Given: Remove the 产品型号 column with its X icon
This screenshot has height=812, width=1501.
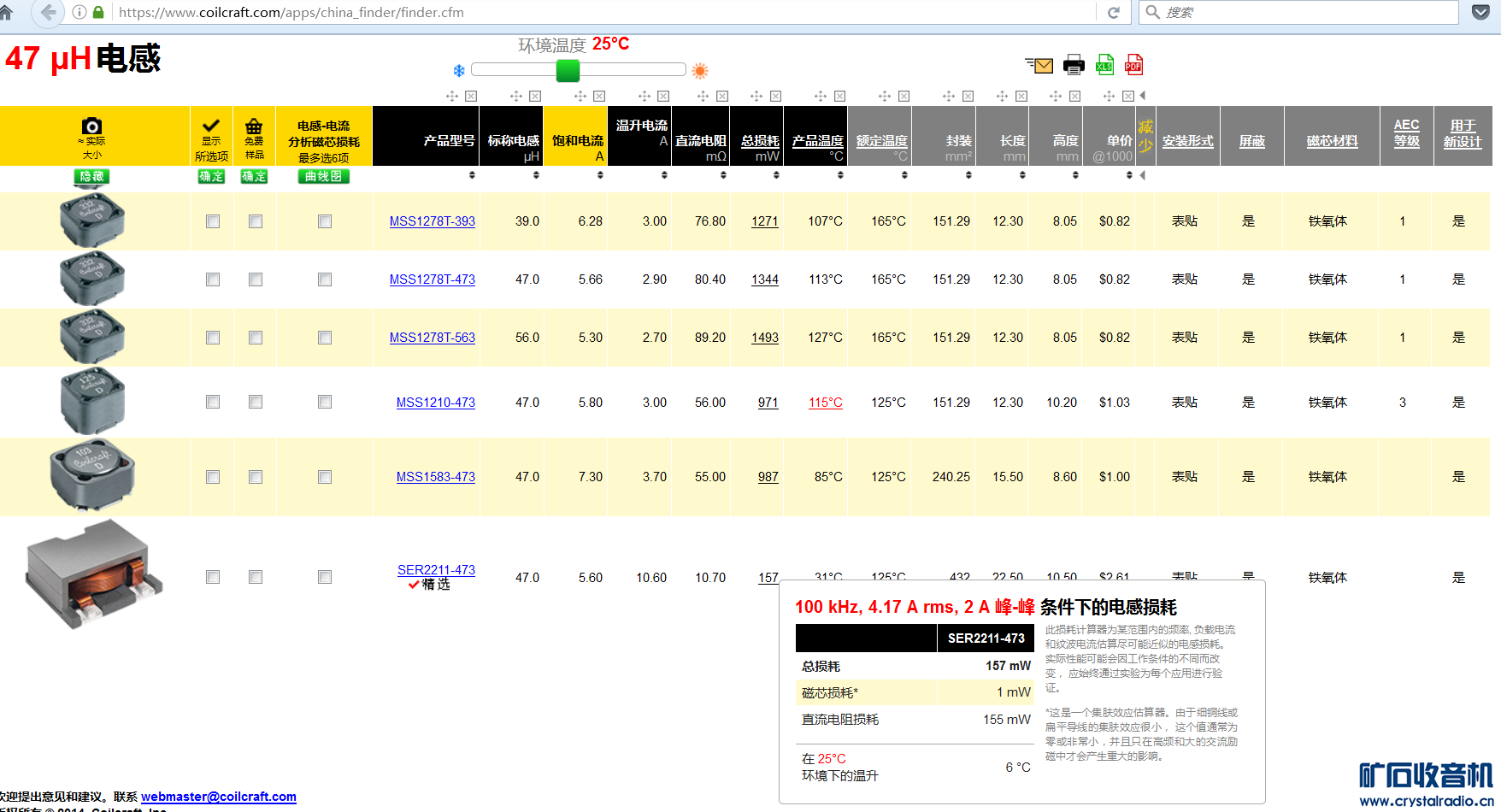Looking at the screenshot, I should point(471,96).
